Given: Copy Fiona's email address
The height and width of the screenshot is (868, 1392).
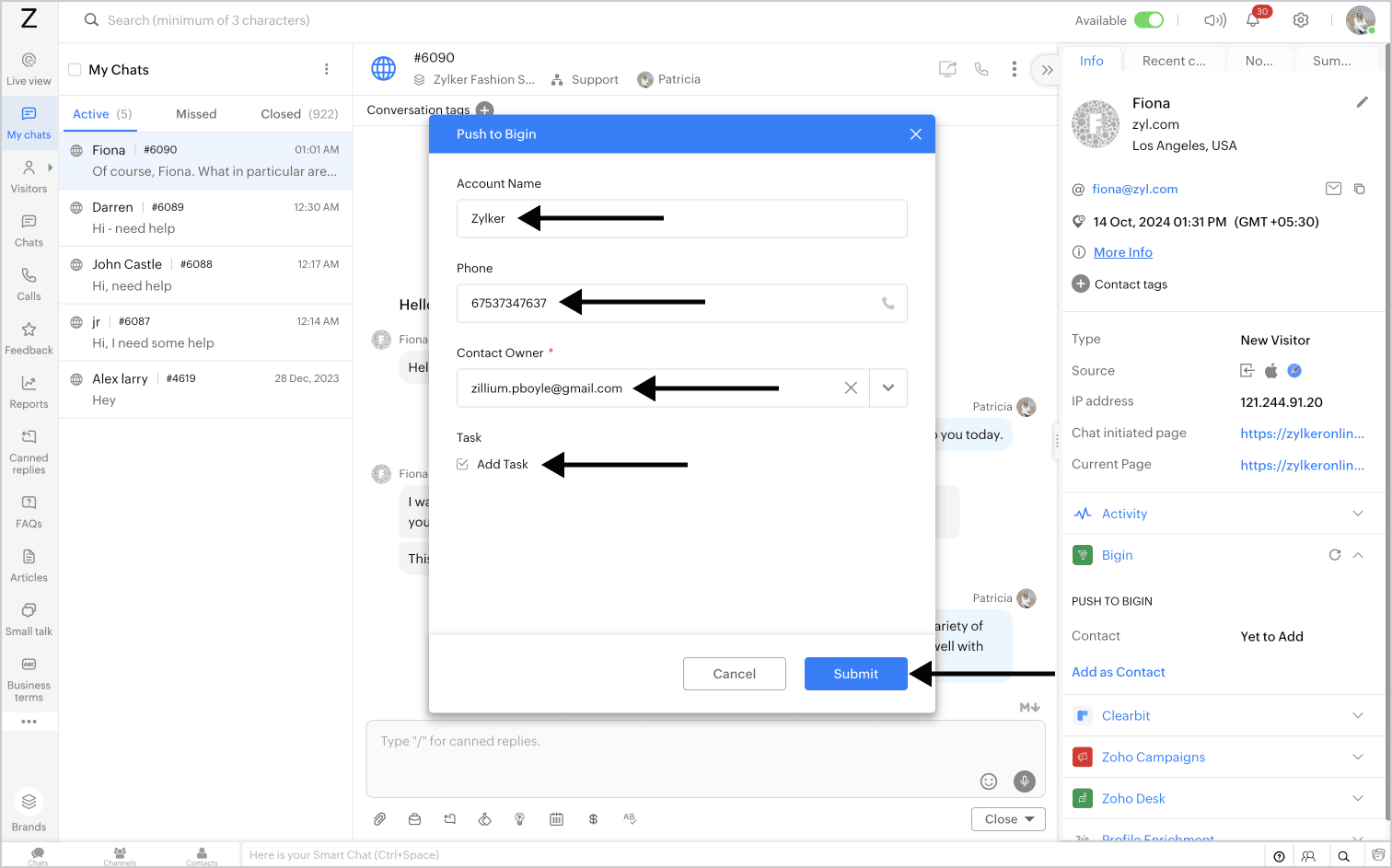Looking at the screenshot, I should point(1360,189).
